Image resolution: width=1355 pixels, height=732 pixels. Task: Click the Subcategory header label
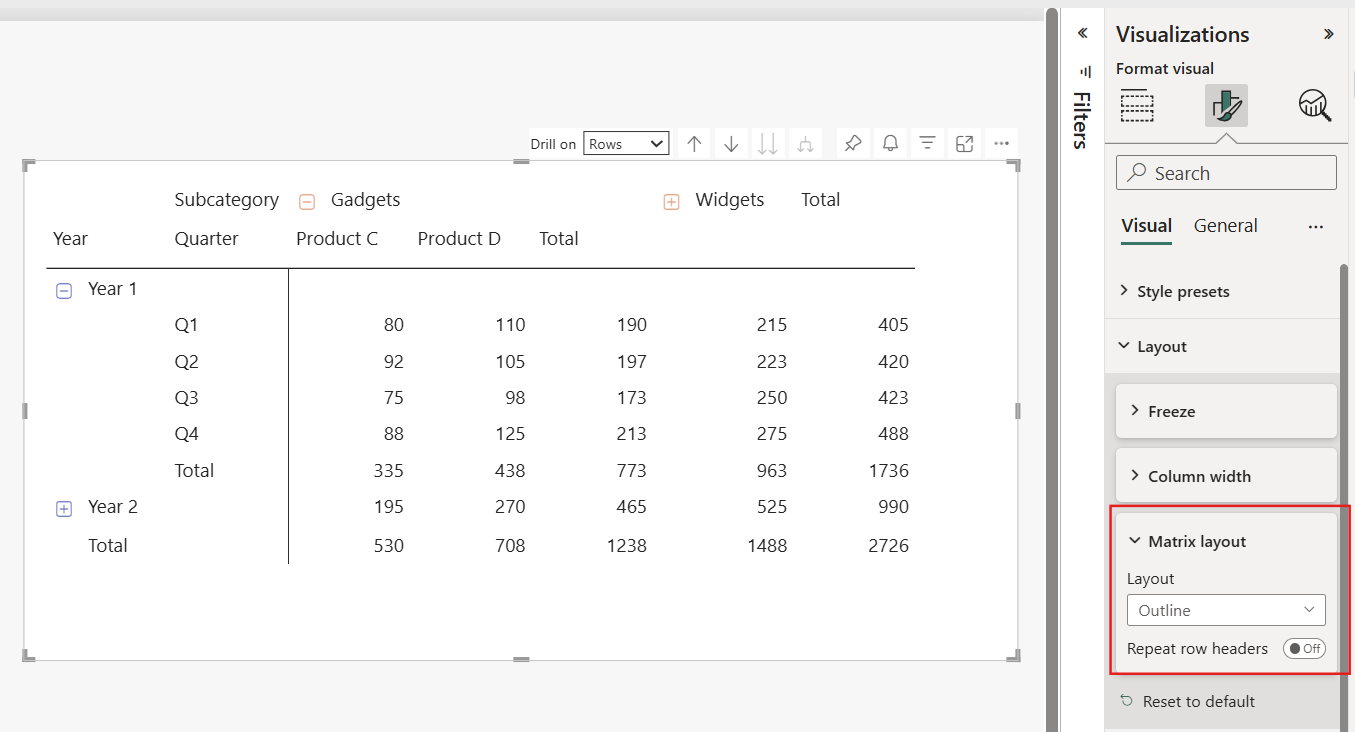227,200
